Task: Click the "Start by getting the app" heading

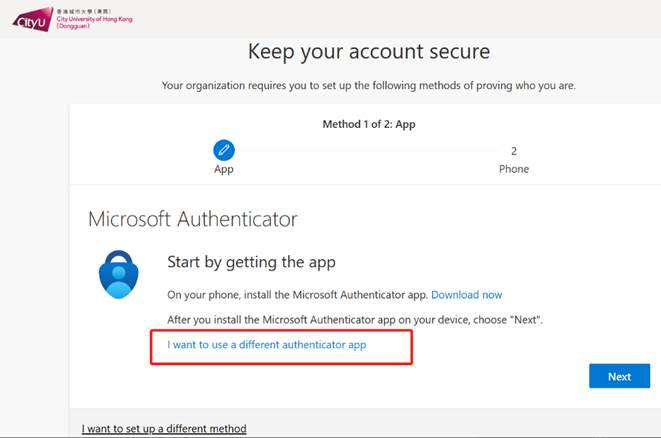Action: click(251, 262)
